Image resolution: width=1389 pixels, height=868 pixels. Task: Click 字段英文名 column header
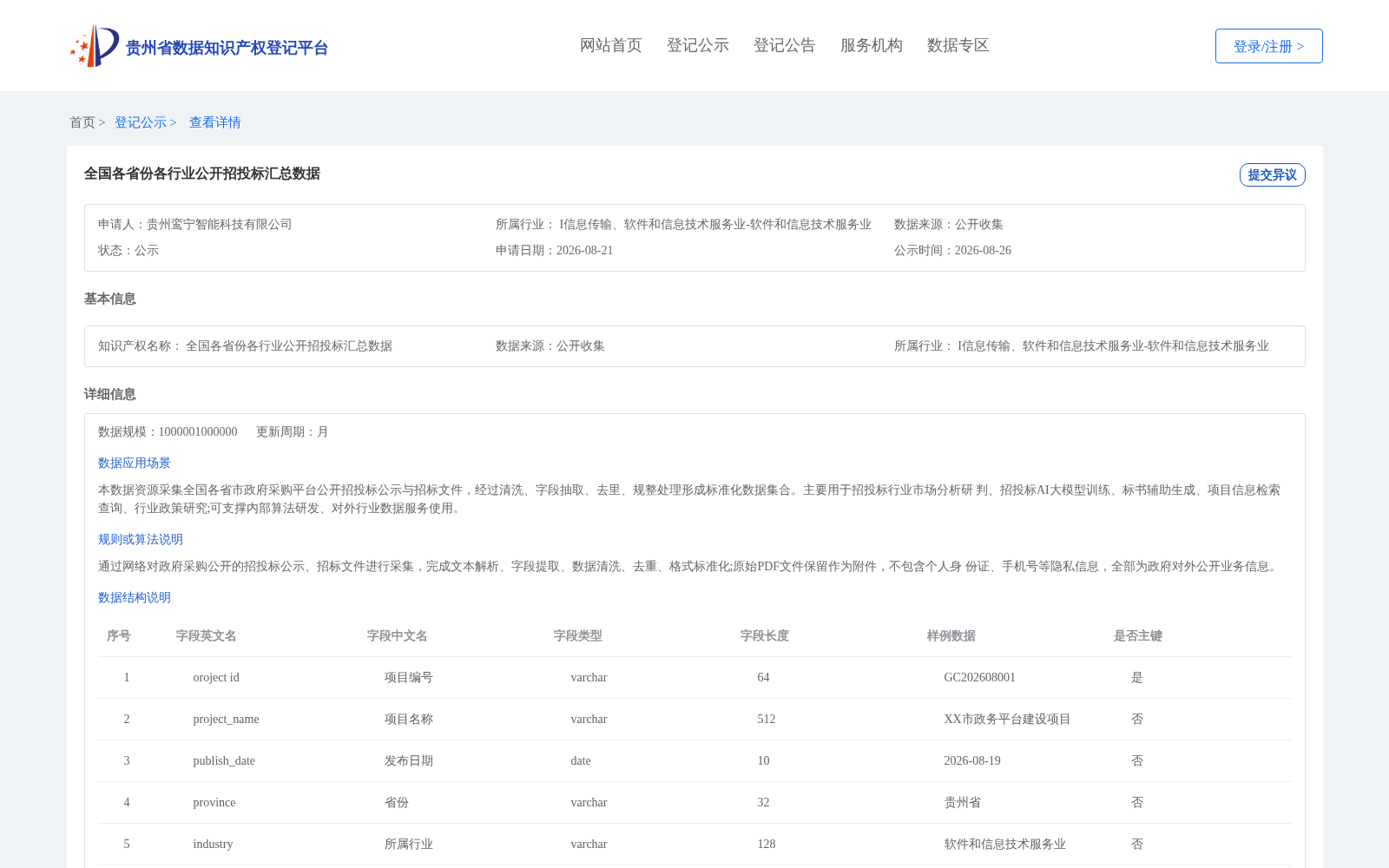coord(207,635)
